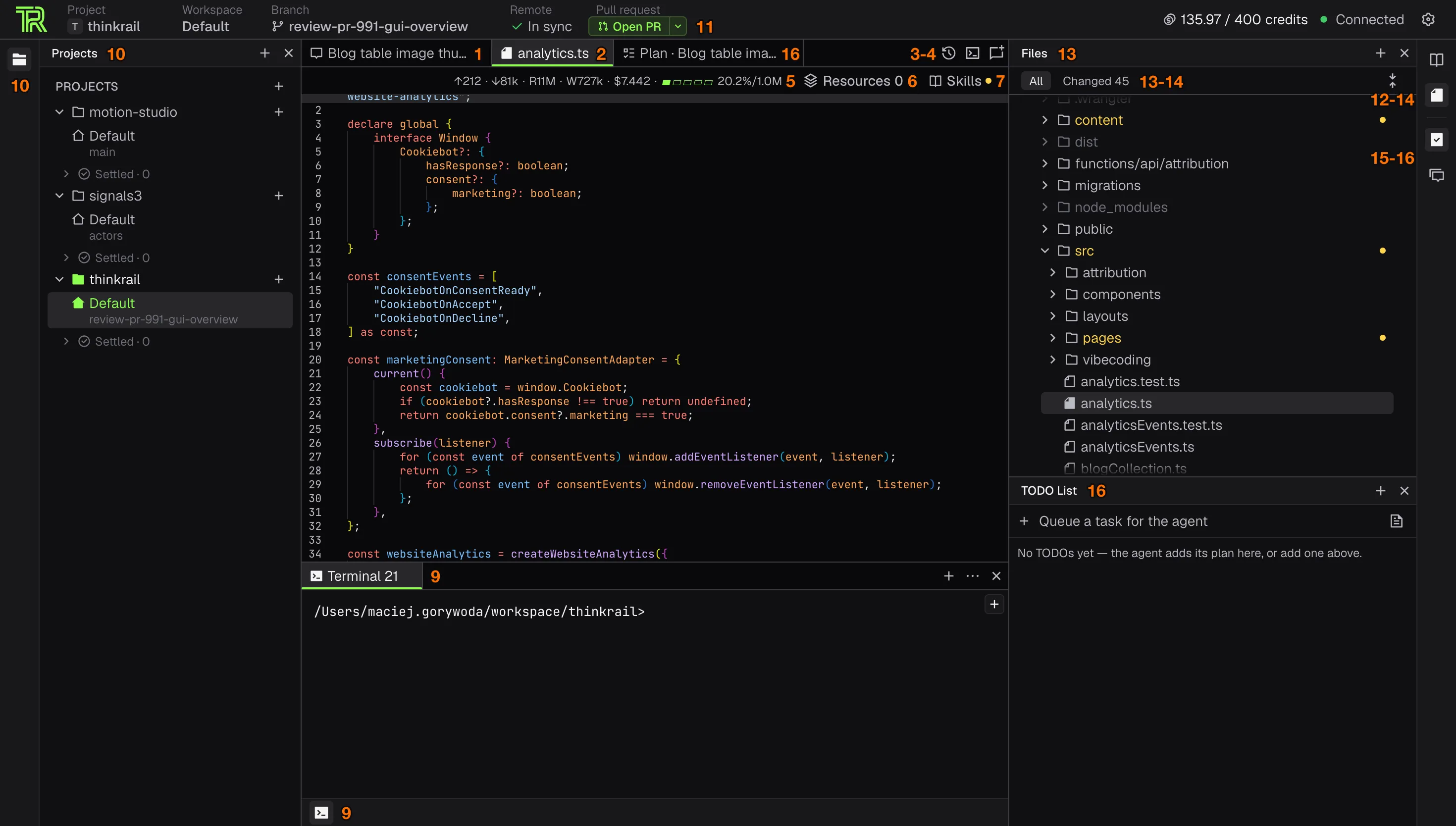Screen dimensions: 1456x826
Task: Select the Terminal 21 tab
Action: pyautogui.click(x=362, y=576)
